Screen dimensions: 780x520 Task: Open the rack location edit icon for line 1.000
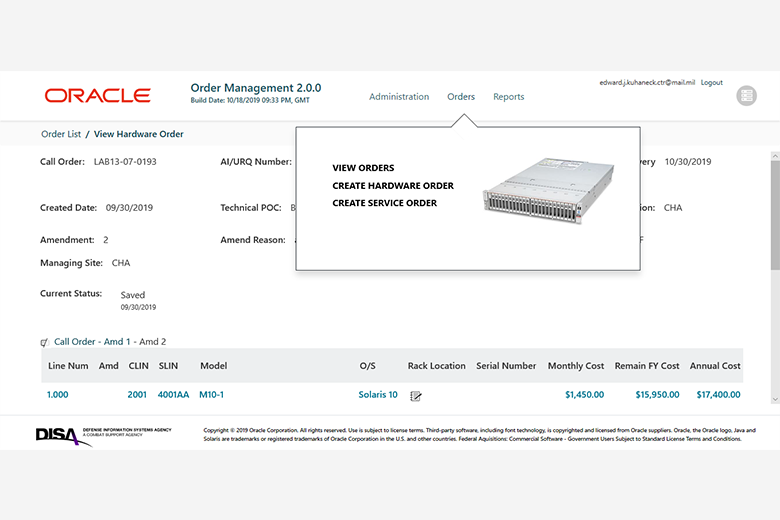(416, 396)
